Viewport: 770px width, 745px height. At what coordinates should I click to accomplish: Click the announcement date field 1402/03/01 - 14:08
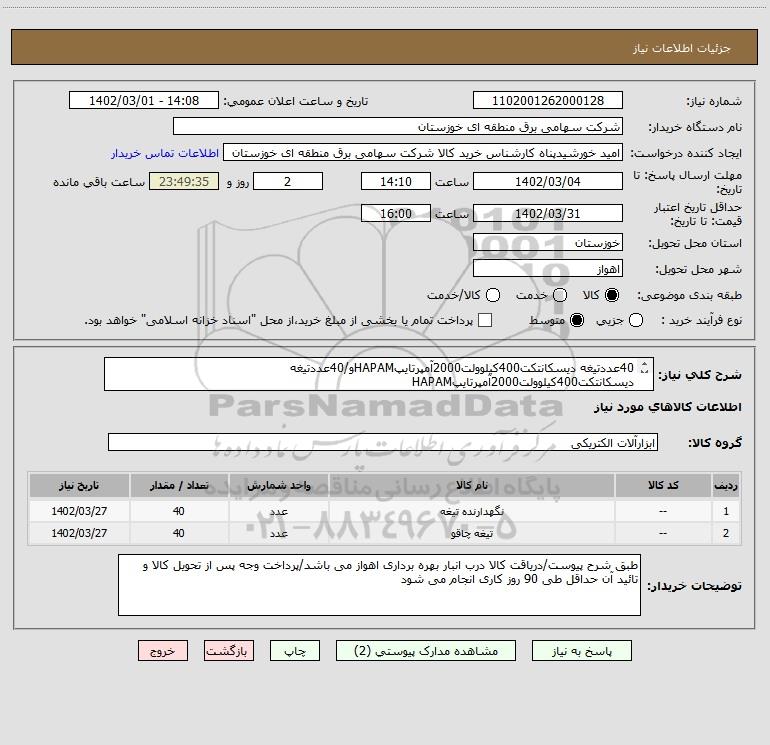point(144,100)
